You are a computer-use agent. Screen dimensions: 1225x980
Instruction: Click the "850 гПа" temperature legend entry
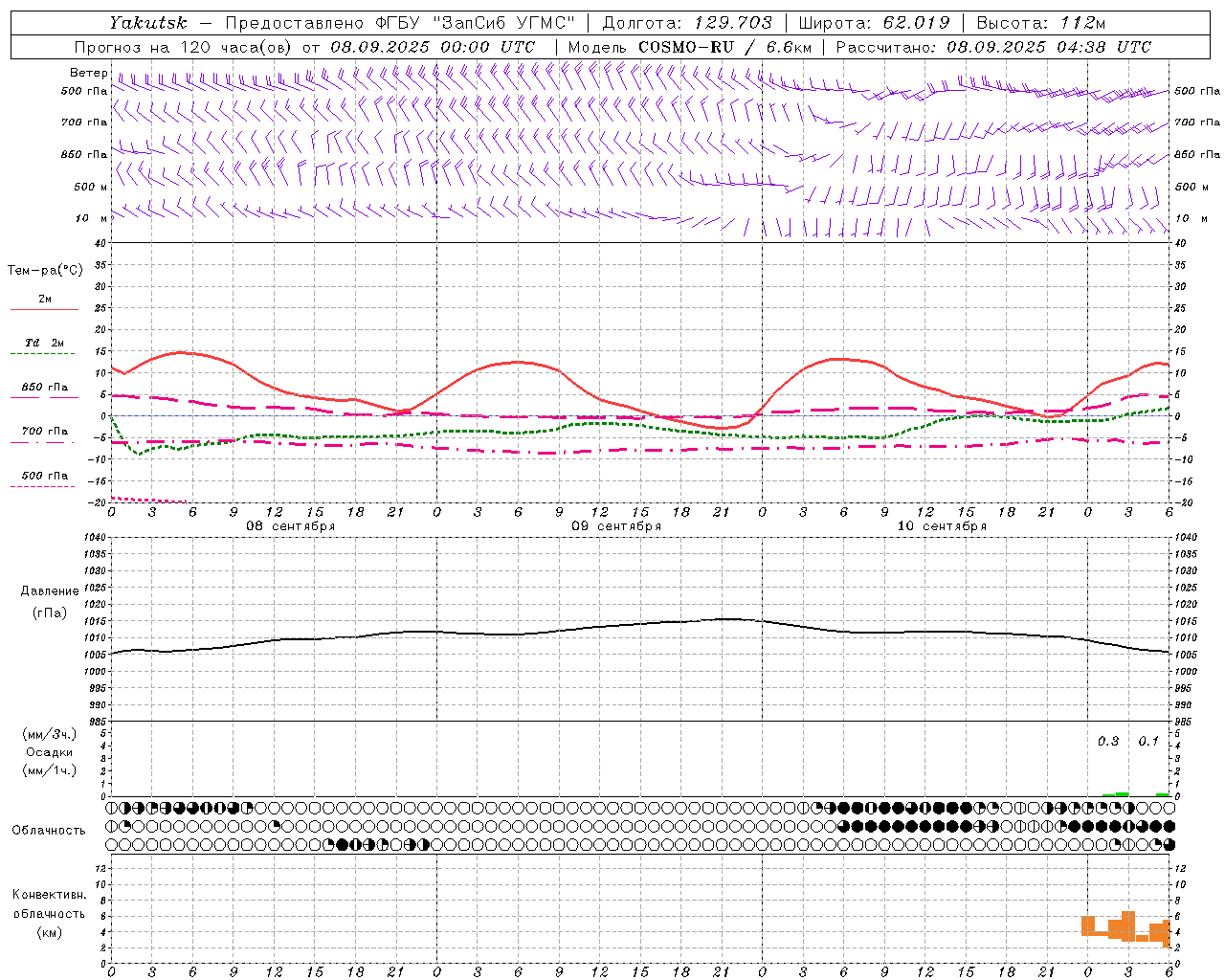(x=45, y=388)
